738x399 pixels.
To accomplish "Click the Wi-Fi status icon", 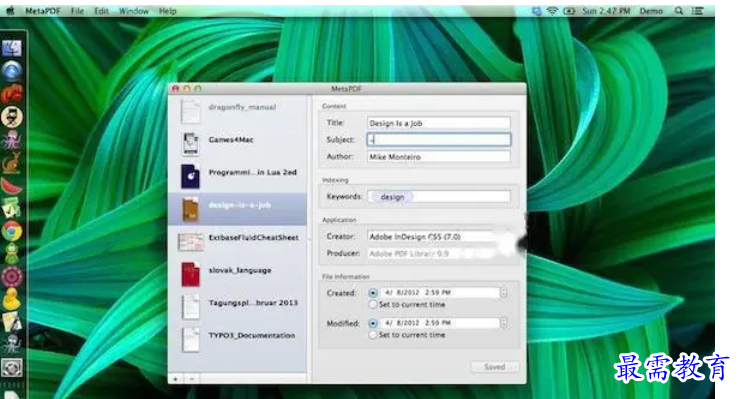I will [x=553, y=11].
